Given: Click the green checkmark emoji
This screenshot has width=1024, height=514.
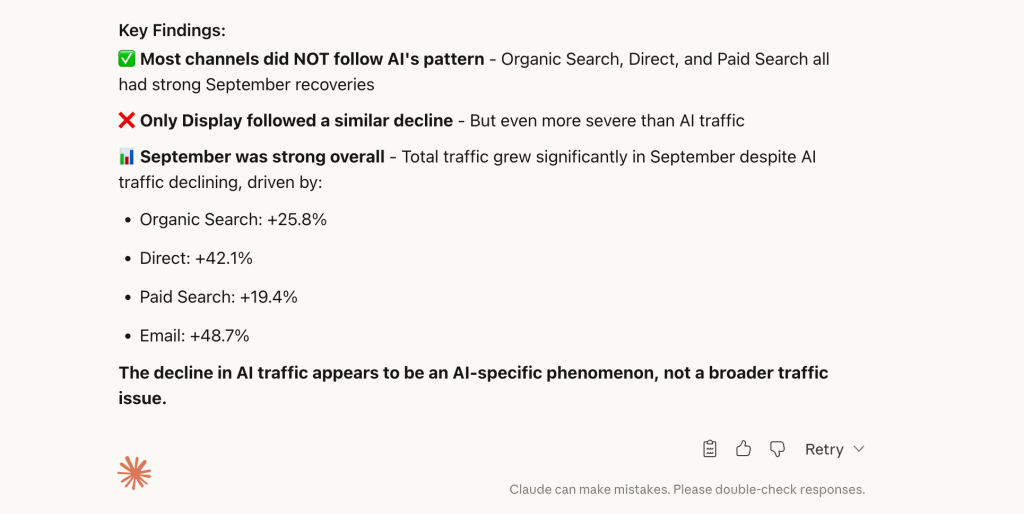Looking at the screenshot, I should (x=127, y=59).
